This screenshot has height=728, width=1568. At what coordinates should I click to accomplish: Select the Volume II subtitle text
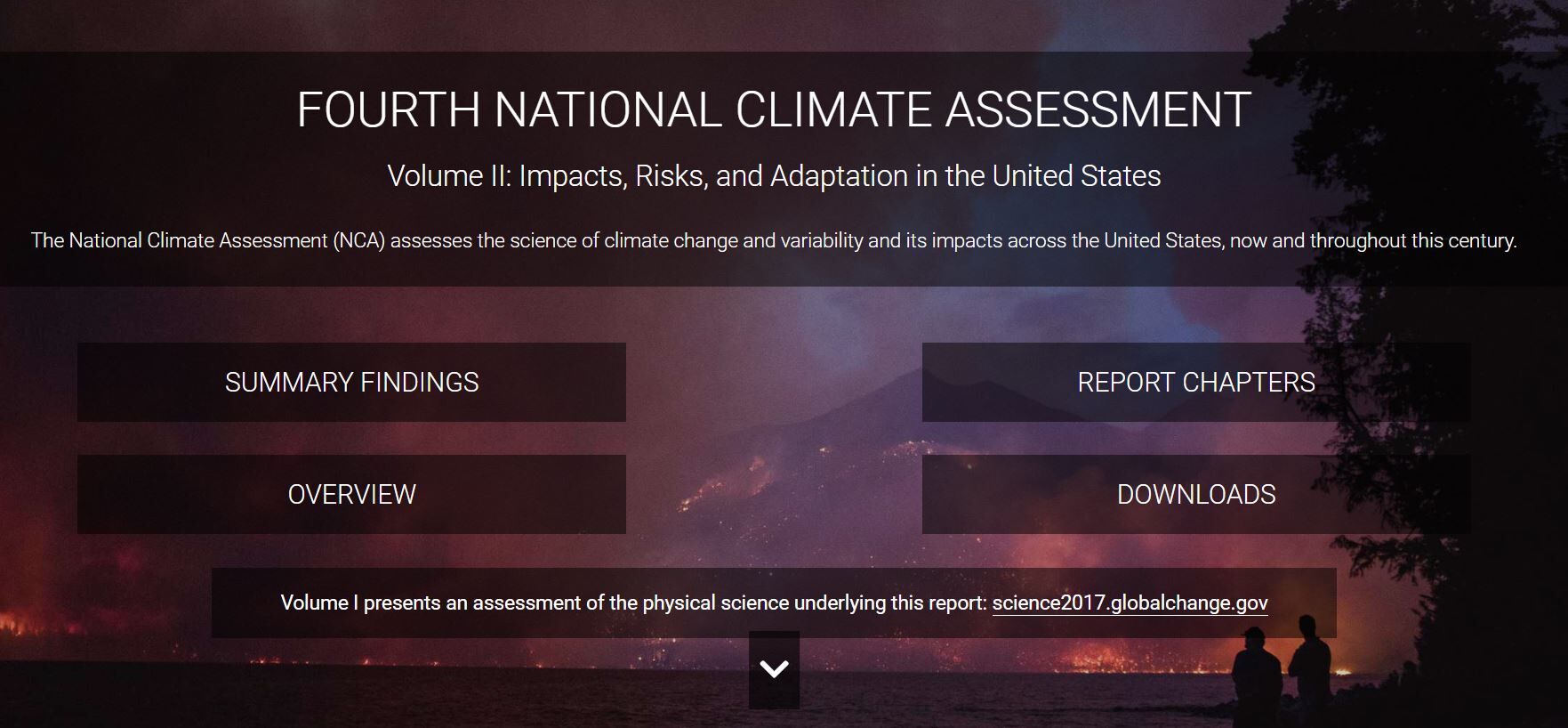[774, 176]
